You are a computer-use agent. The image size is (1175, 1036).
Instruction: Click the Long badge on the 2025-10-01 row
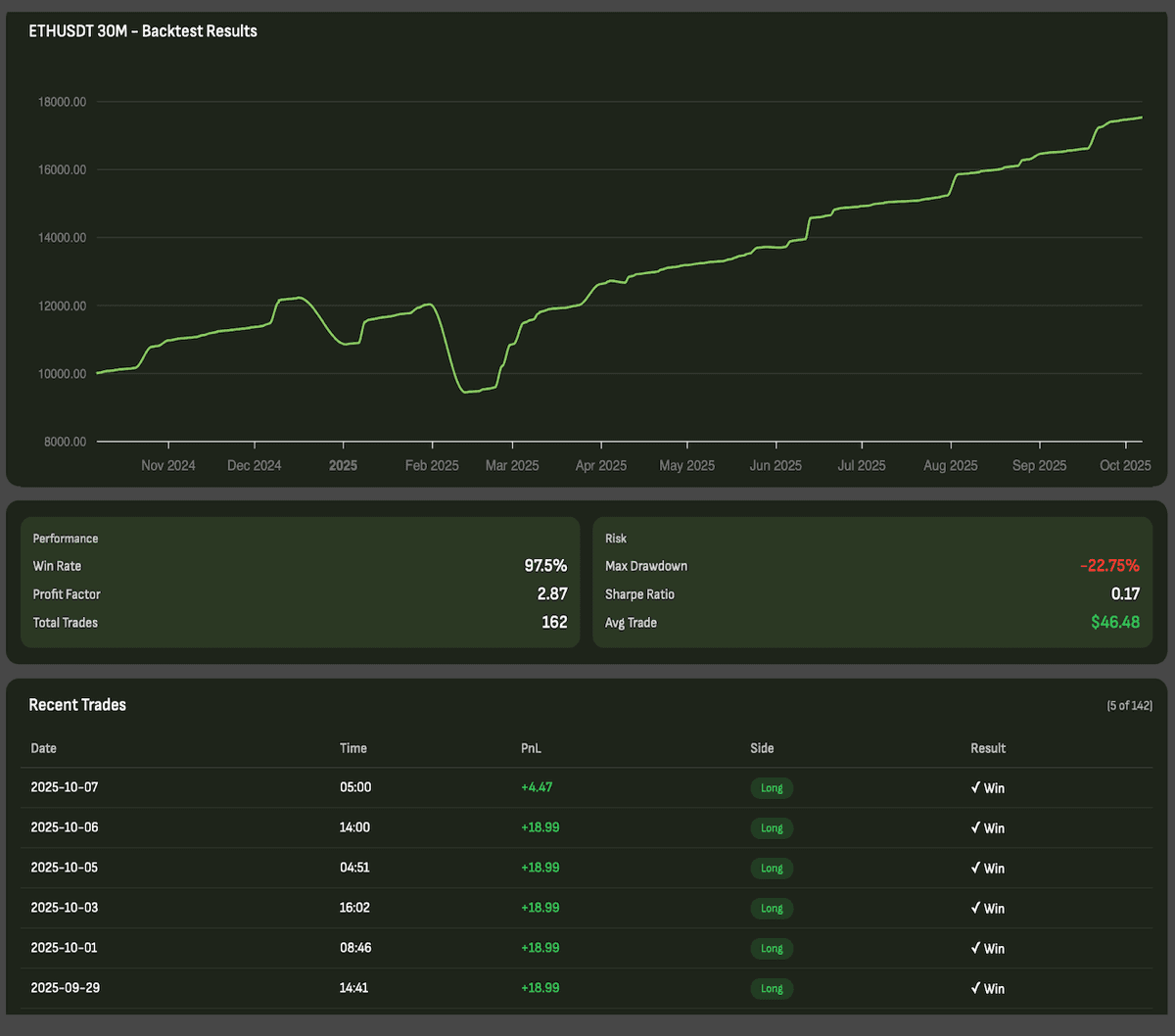pyautogui.click(x=772, y=948)
